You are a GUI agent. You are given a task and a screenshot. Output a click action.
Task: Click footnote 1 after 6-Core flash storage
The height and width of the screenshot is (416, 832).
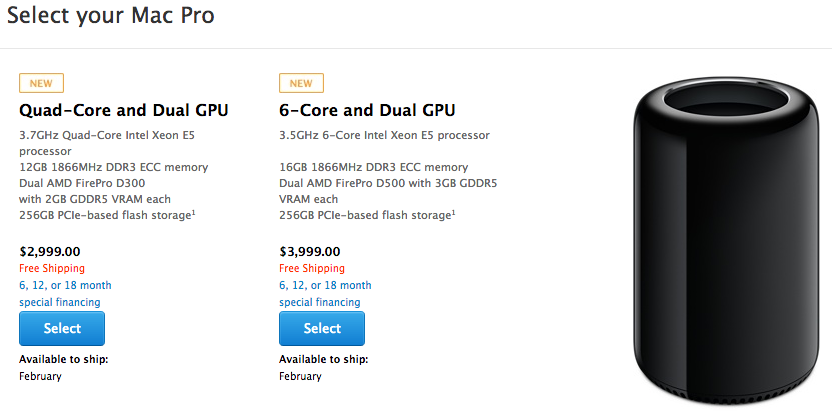pos(453,211)
